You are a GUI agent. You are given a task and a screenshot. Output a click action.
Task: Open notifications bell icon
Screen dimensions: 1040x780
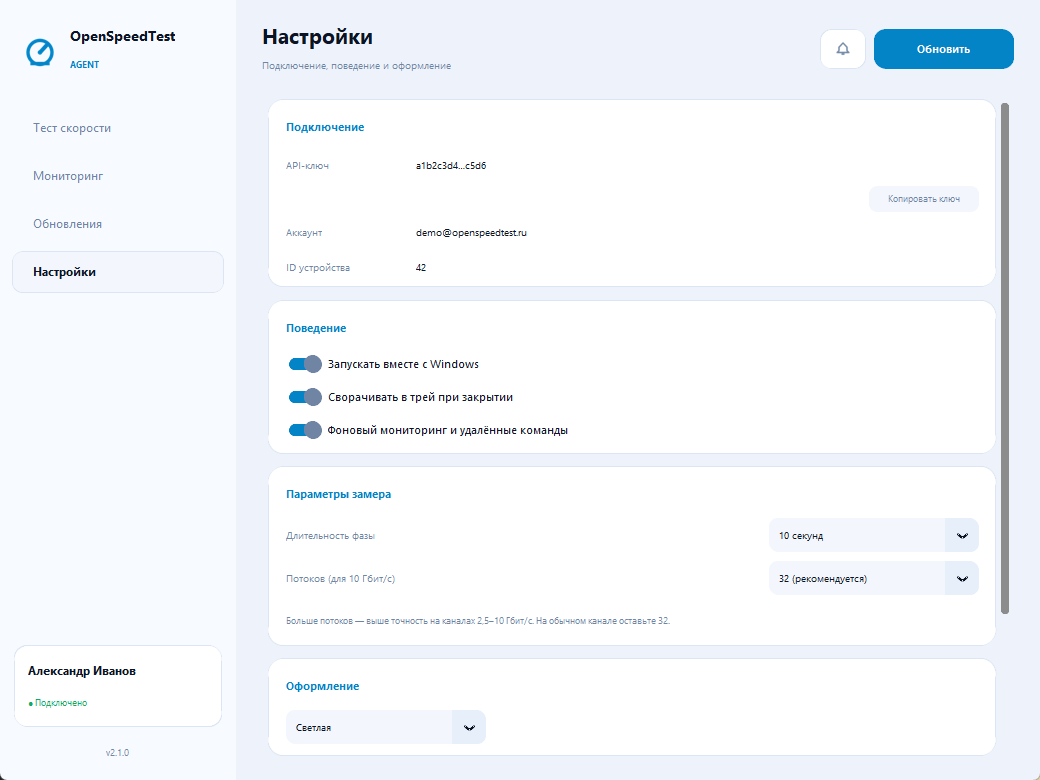(x=842, y=49)
